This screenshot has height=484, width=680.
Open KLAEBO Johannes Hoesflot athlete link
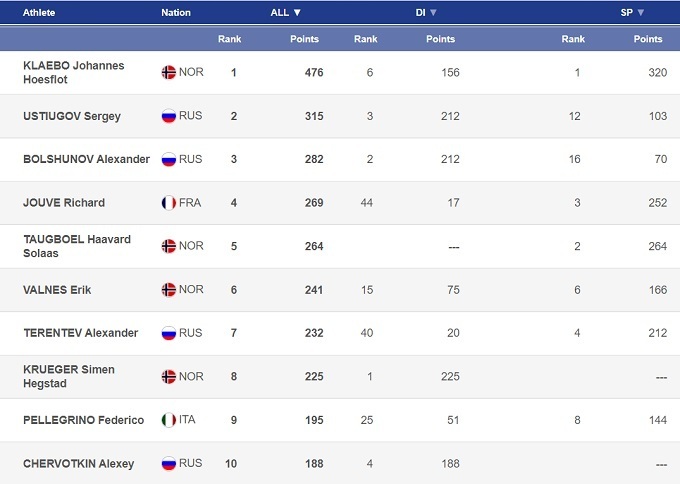74,72
